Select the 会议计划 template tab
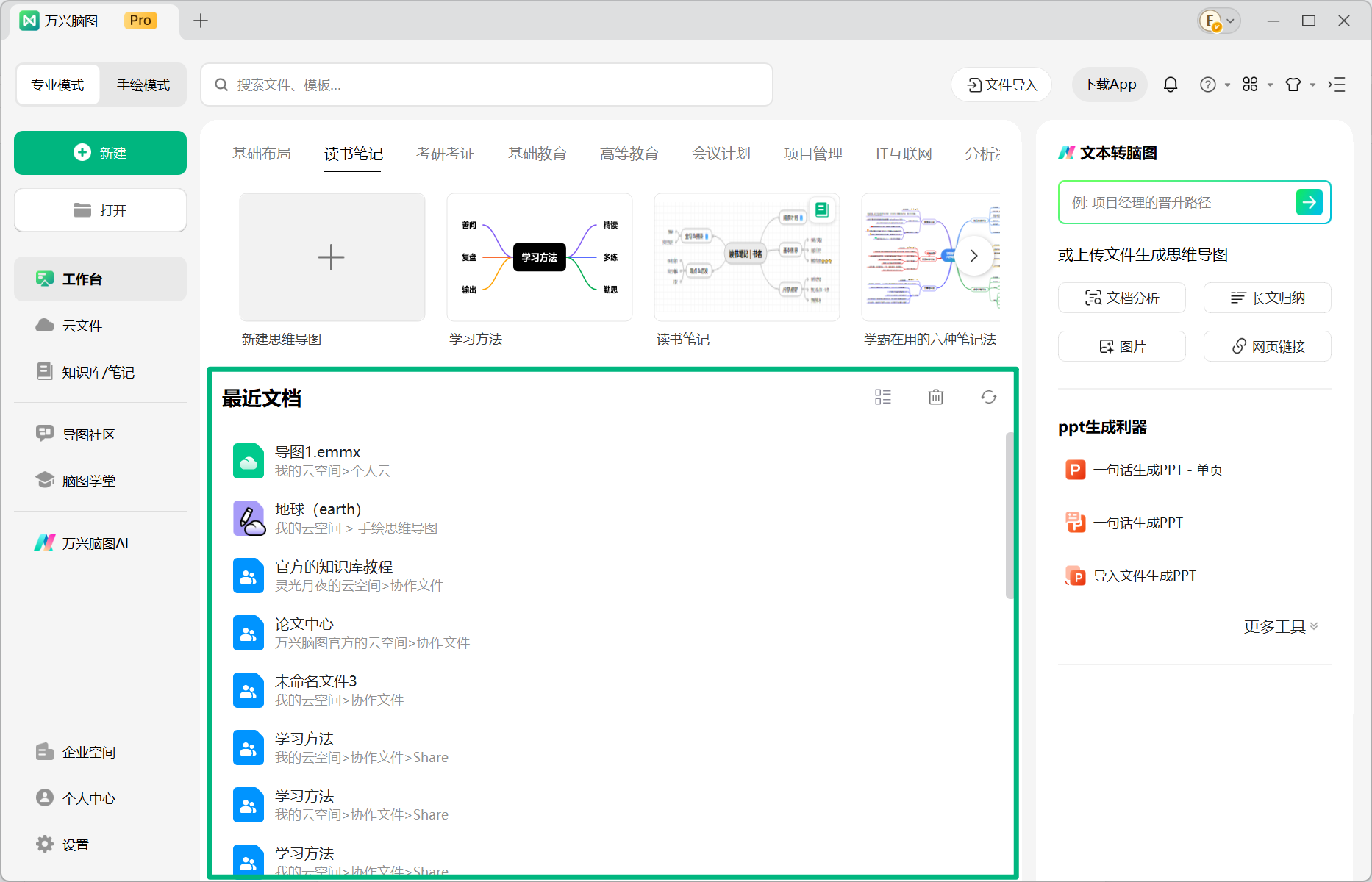Viewport: 1372px width, 882px height. 721,154
